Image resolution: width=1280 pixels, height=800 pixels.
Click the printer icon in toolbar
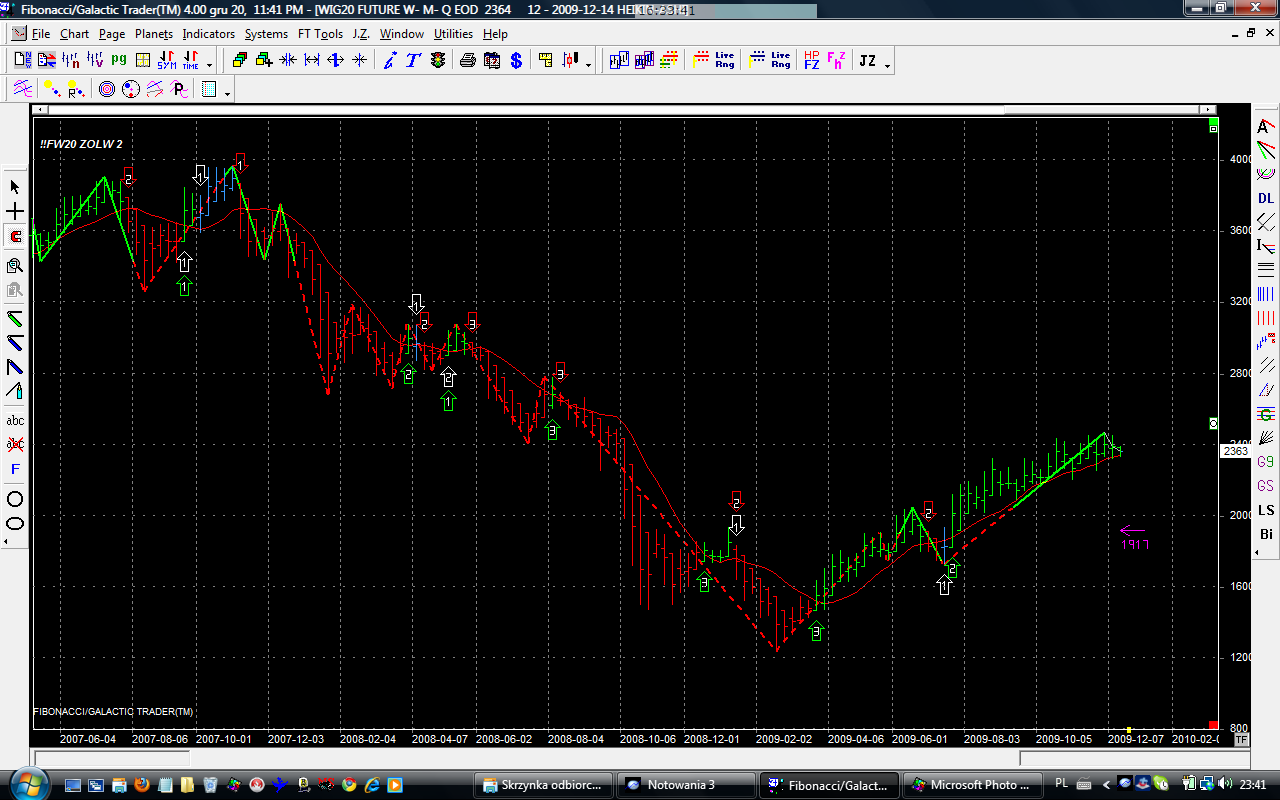[x=467, y=61]
